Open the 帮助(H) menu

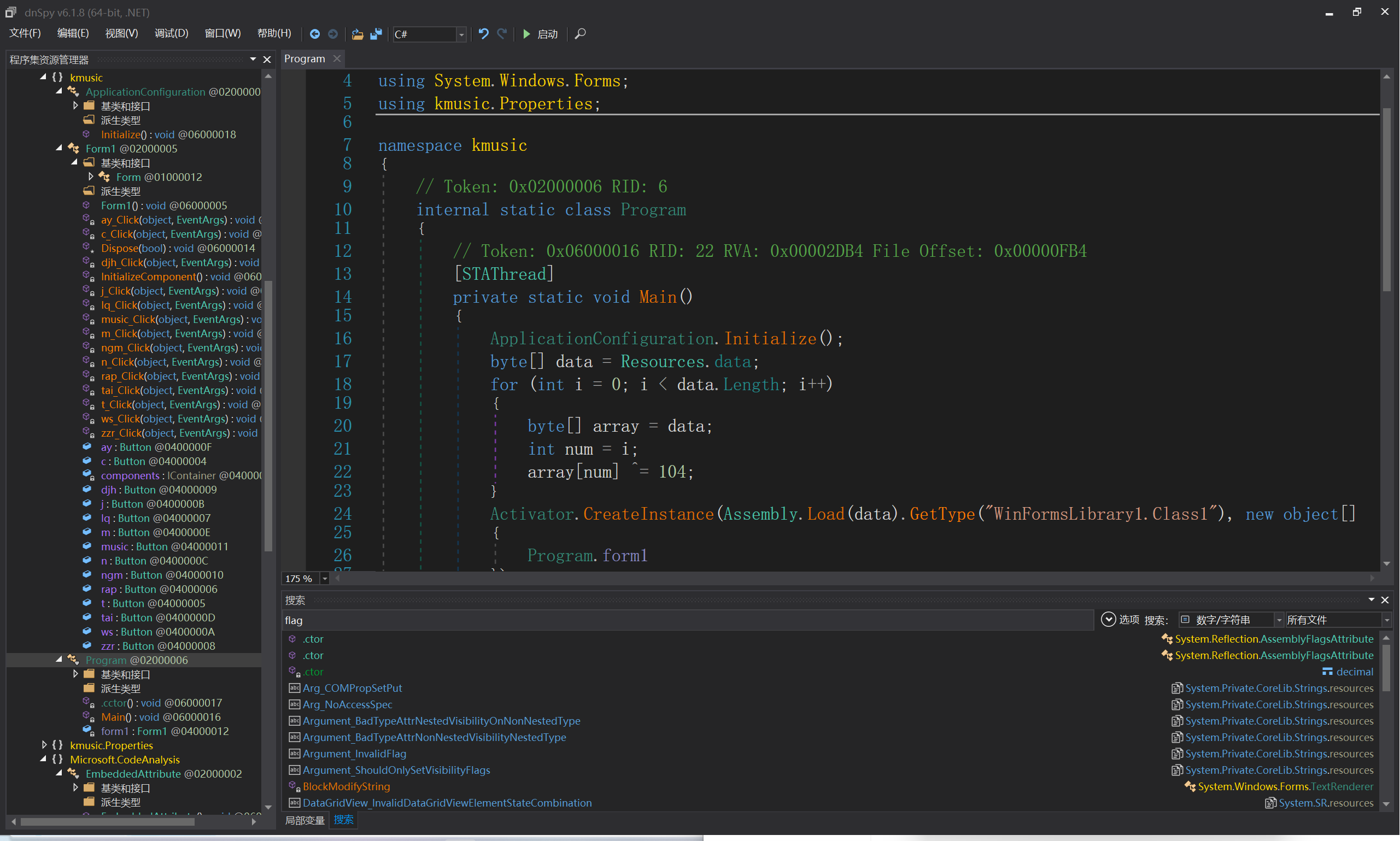(x=274, y=33)
